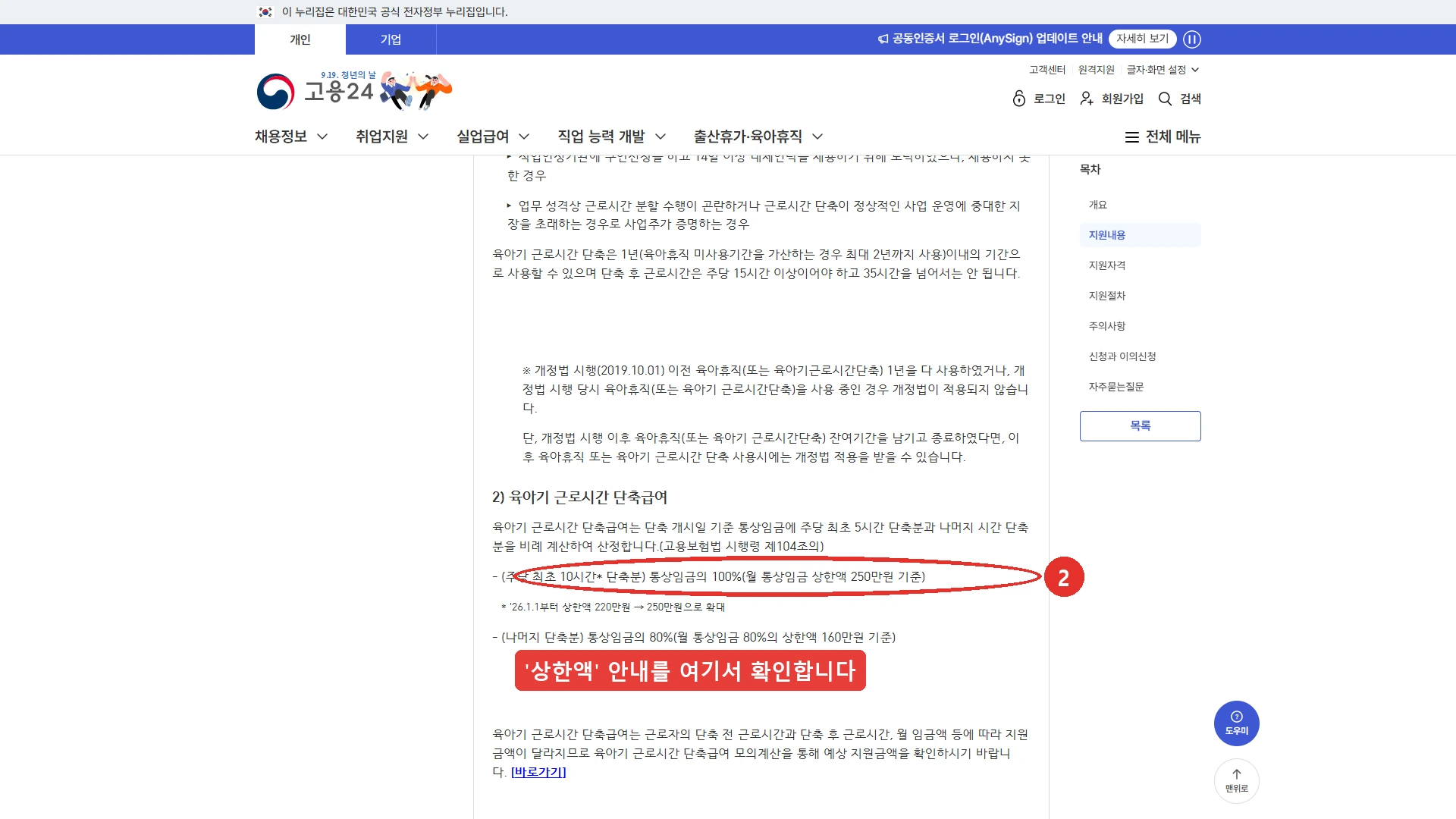Click the youth day character illustration

416,91
